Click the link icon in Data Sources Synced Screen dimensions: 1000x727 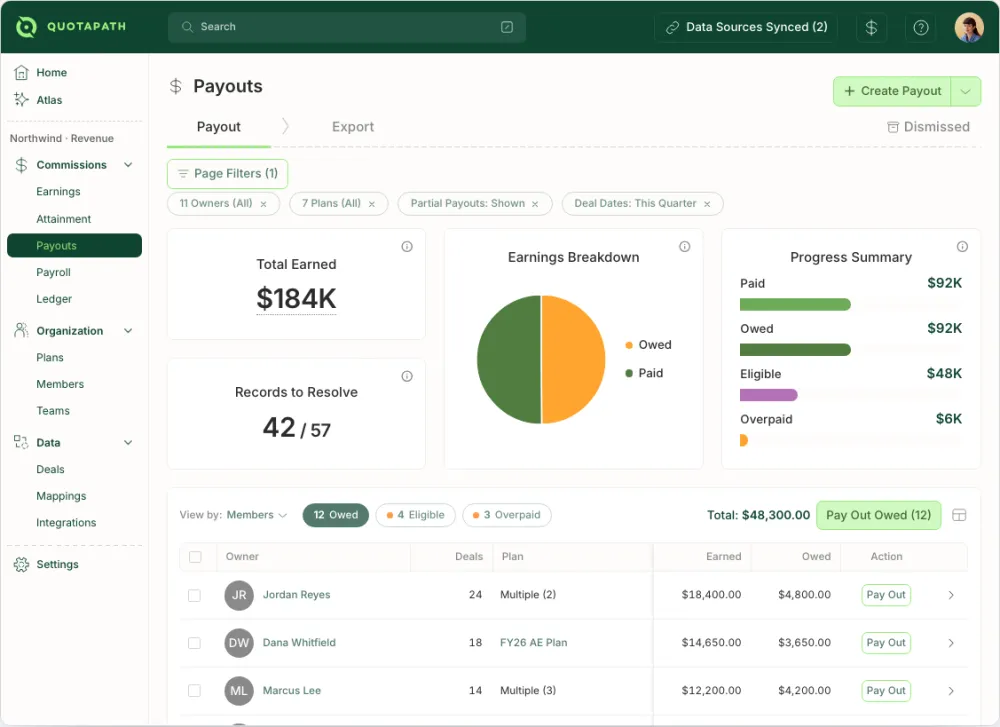(x=672, y=27)
